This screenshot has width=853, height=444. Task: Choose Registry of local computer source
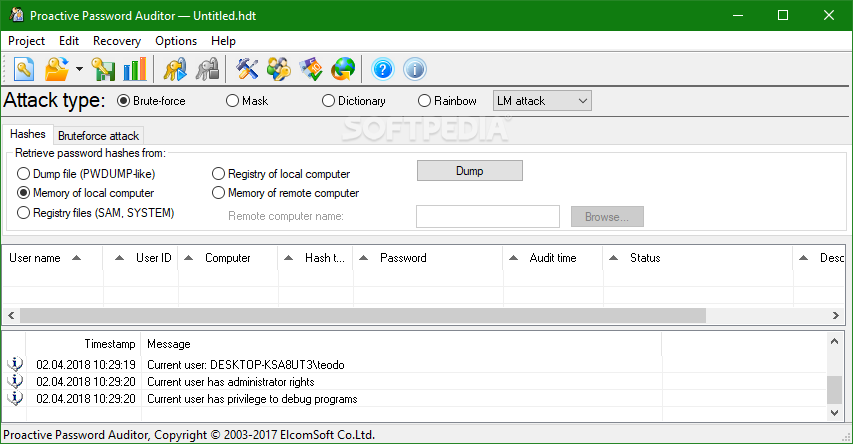pos(281,174)
